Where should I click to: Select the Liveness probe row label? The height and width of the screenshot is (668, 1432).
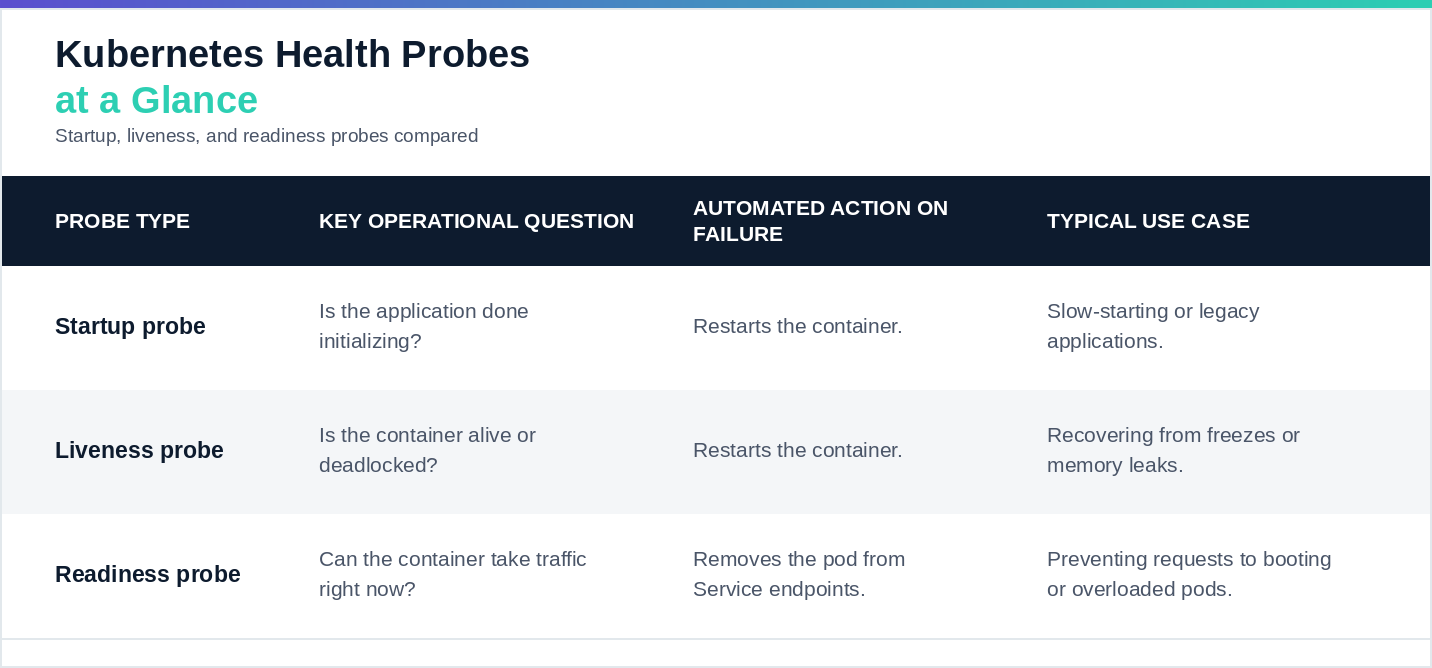coord(139,450)
